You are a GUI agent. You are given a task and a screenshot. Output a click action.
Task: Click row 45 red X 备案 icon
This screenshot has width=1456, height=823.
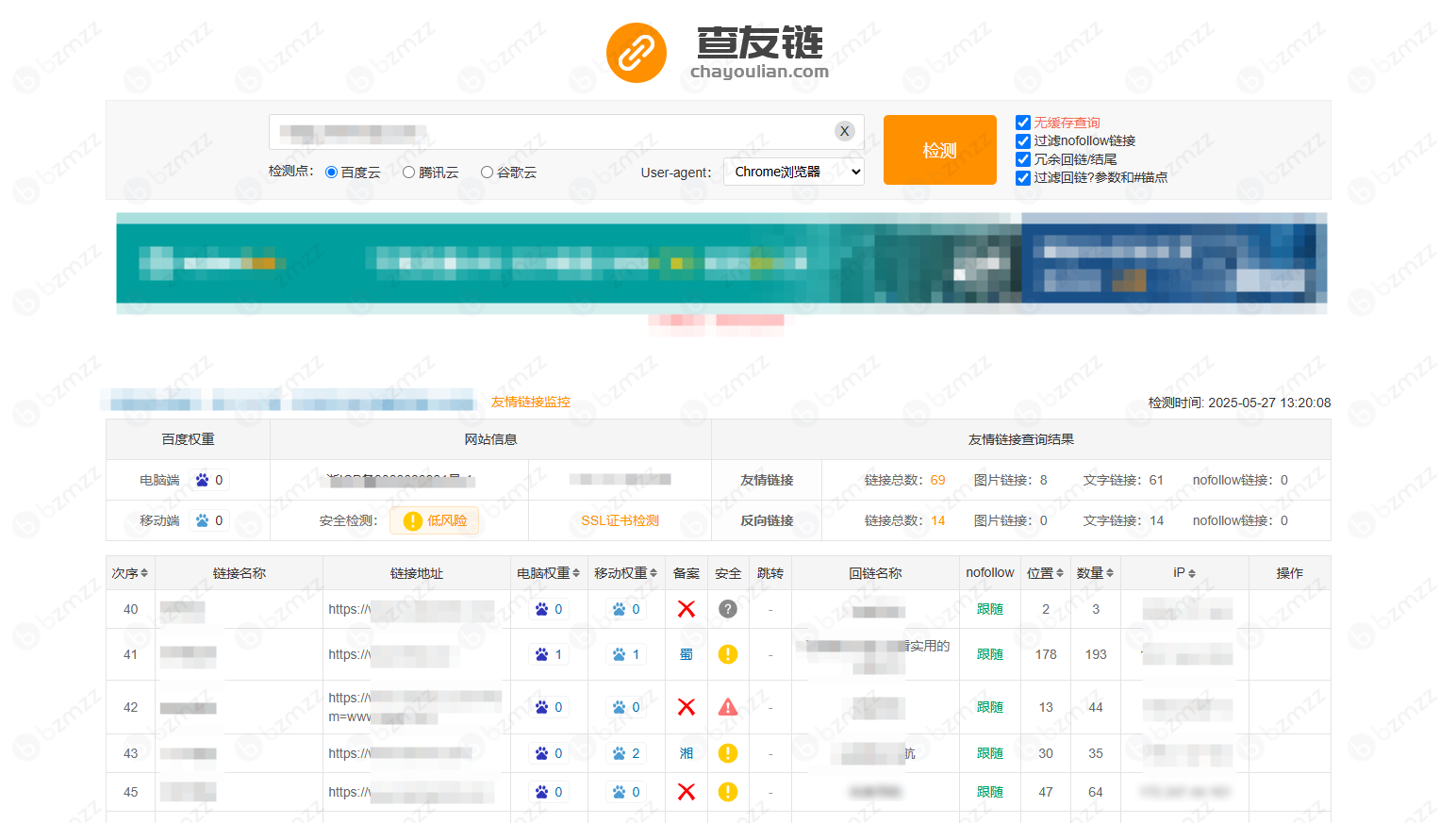[x=687, y=792]
